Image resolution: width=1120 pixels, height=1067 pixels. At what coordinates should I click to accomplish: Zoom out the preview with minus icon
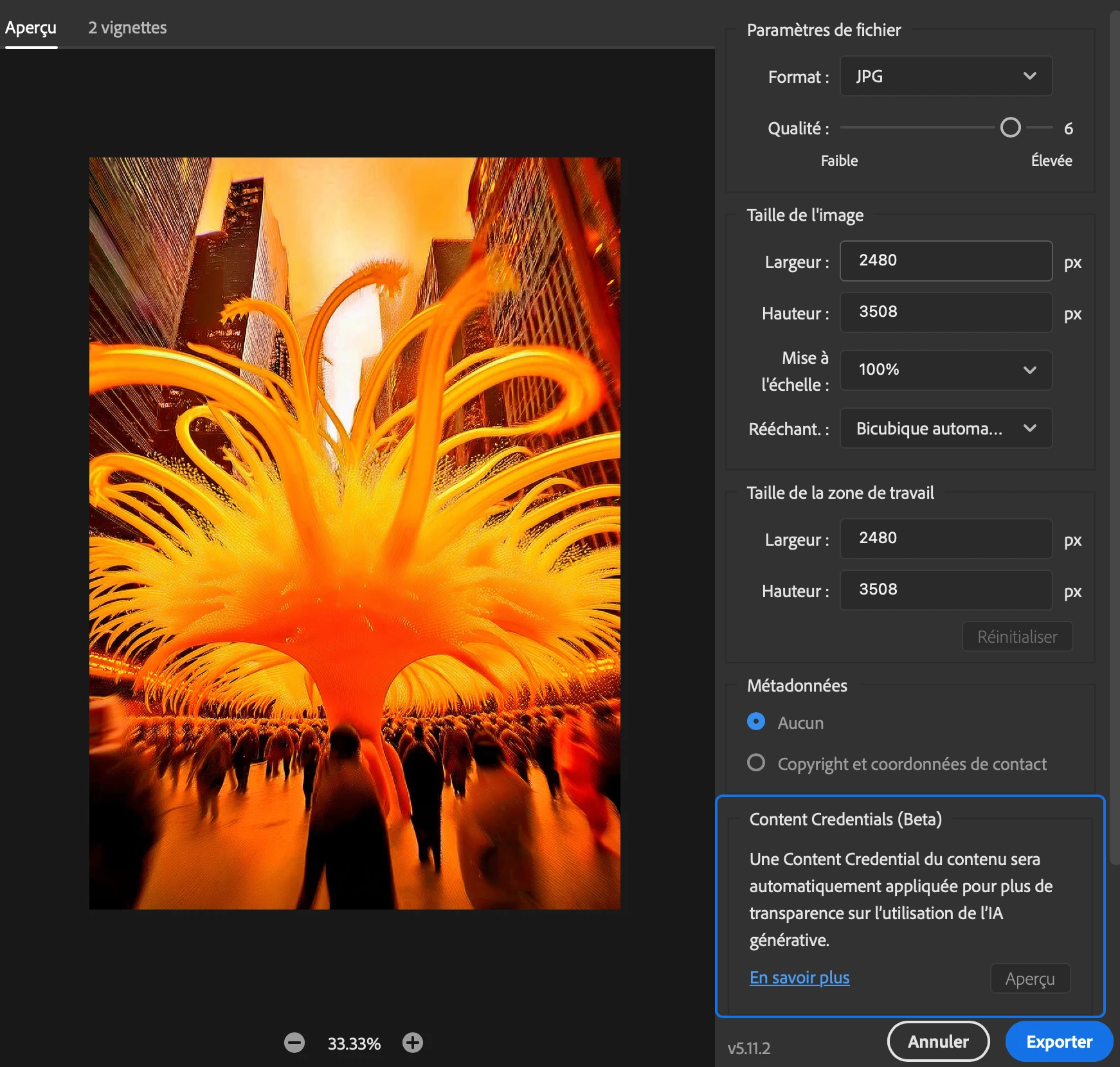[x=294, y=1043]
